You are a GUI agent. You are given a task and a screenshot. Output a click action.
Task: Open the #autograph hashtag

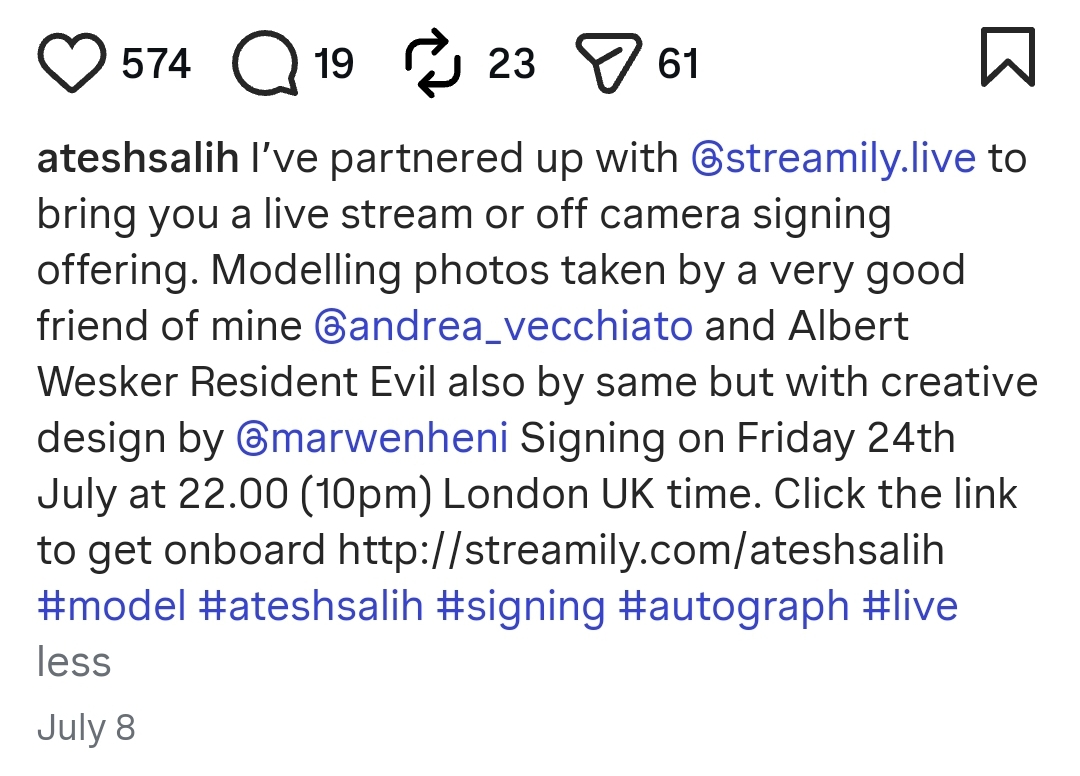tap(734, 607)
